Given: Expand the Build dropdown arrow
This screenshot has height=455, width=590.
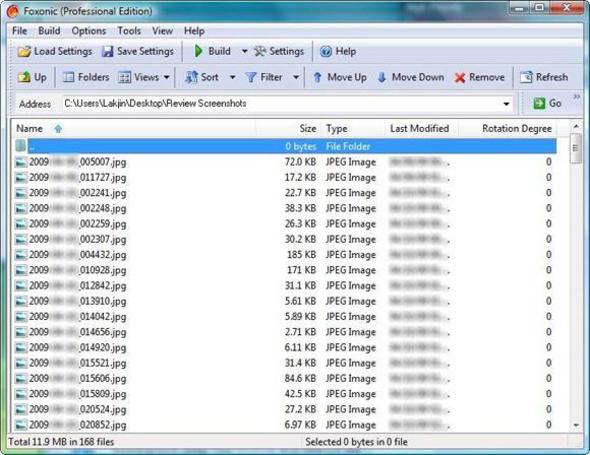Looking at the screenshot, I should 245,51.
